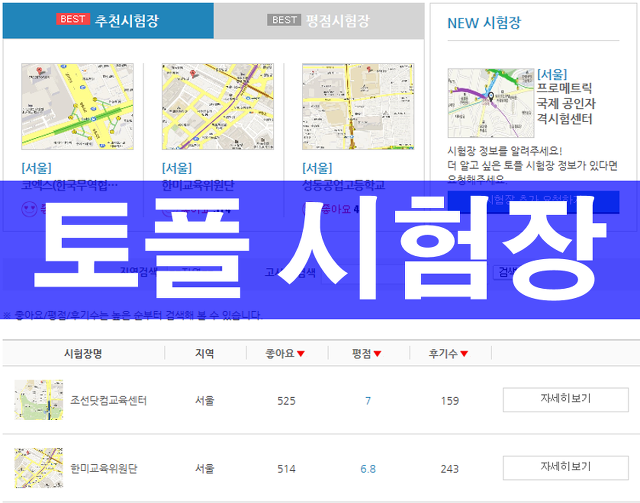Switch to the BEST 평점시험장 tab
Screen dimensions: 640x503
pyautogui.click(x=319, y=20)
